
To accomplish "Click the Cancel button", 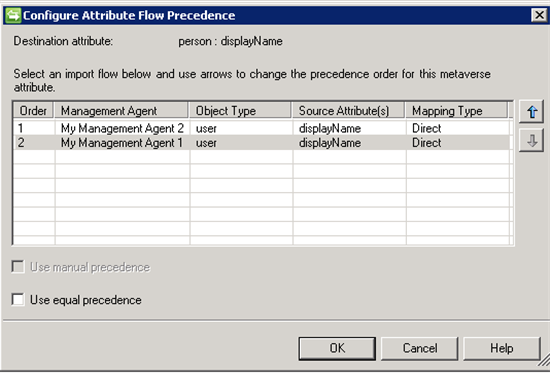I will (420, 348).
